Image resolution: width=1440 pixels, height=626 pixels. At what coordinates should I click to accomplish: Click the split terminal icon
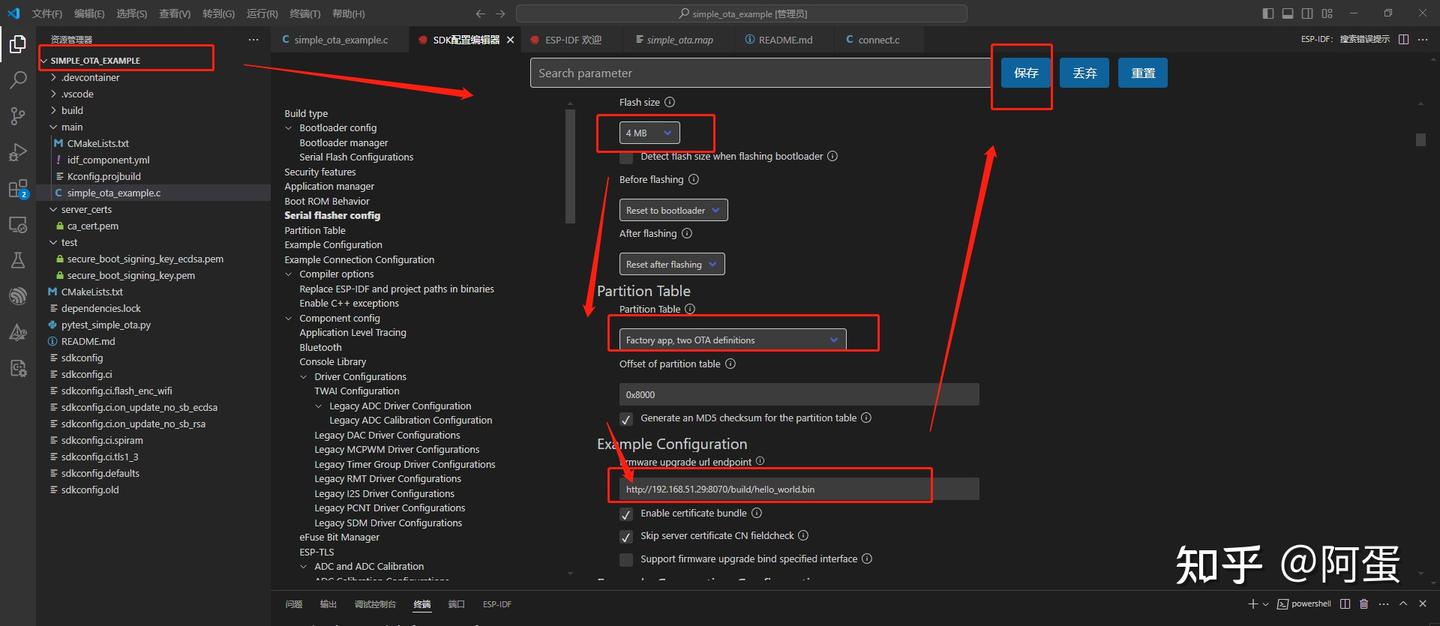click(x=1344, y=603)
